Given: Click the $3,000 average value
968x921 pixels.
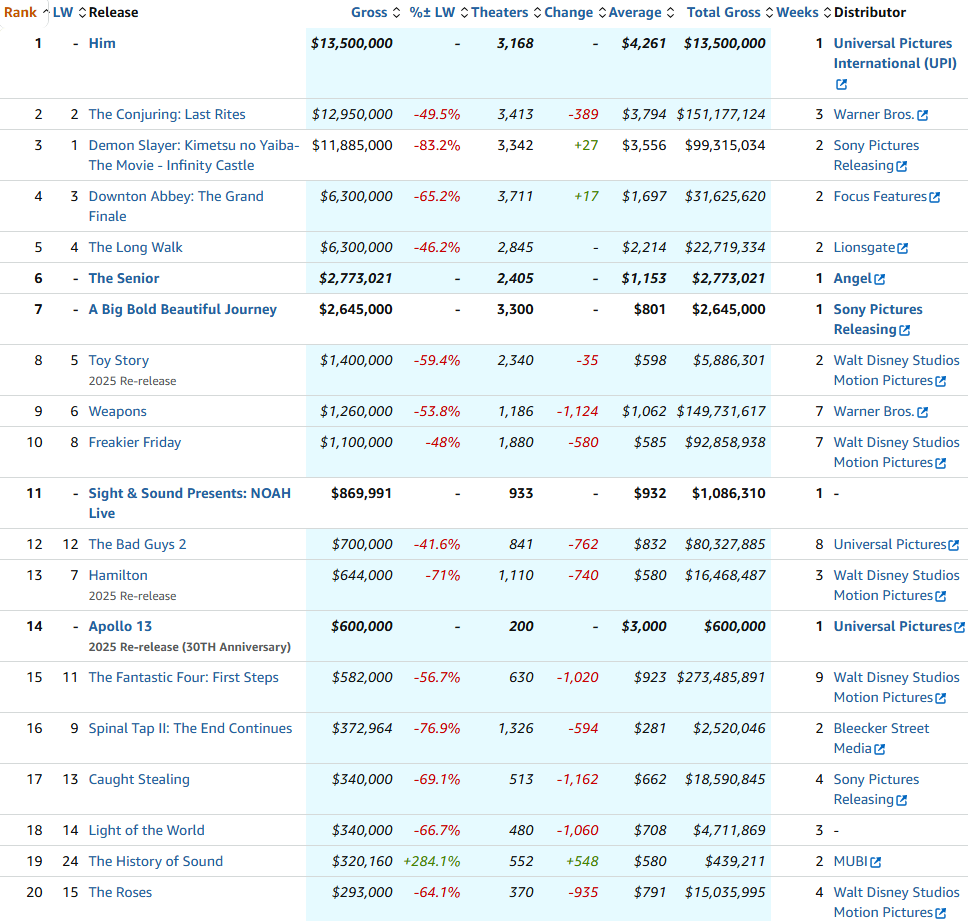Looking at the screenshot, I should pyautogui.click(x=644, y=627).
